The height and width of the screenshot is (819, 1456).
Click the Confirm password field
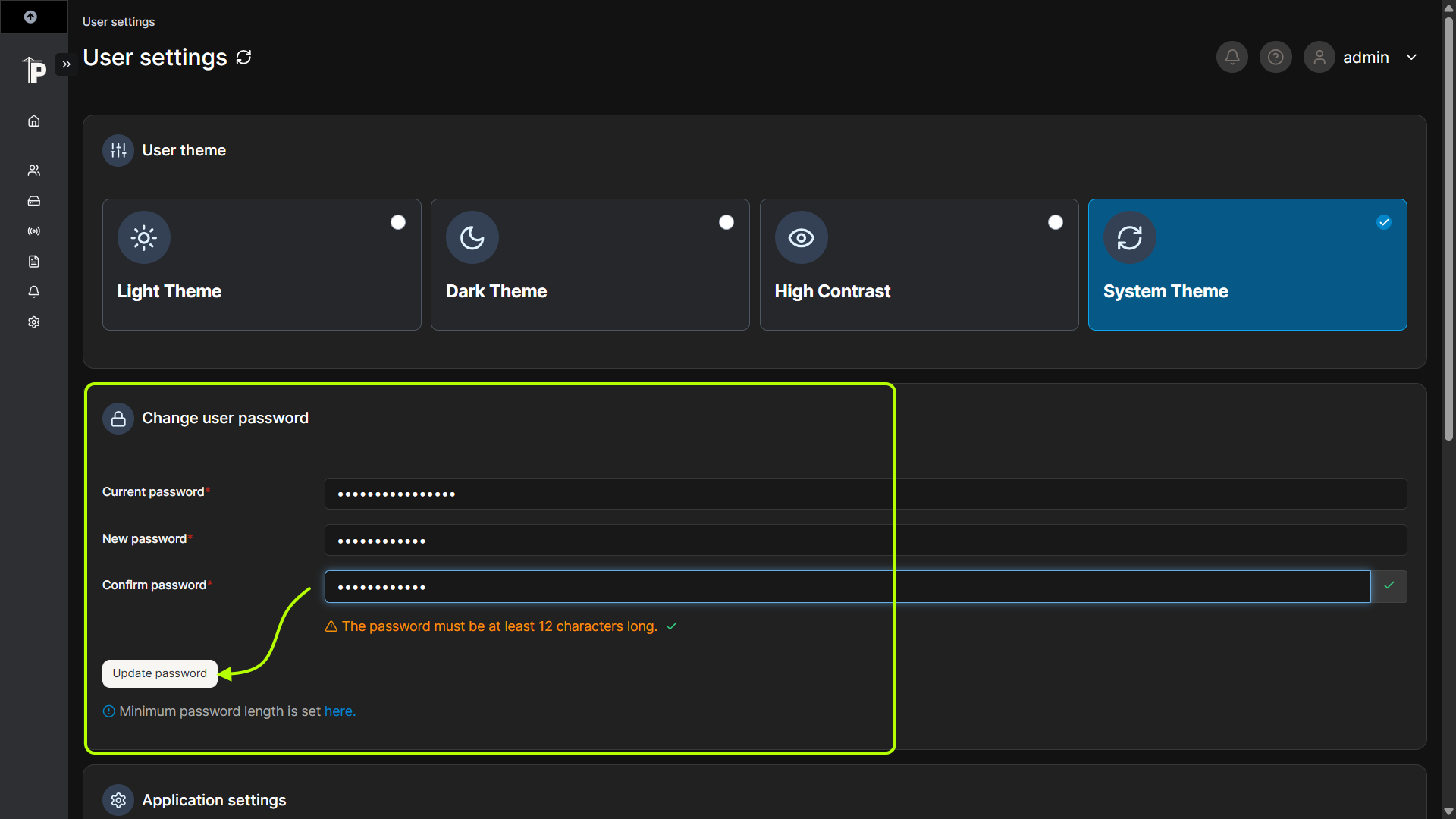(847, 586)
